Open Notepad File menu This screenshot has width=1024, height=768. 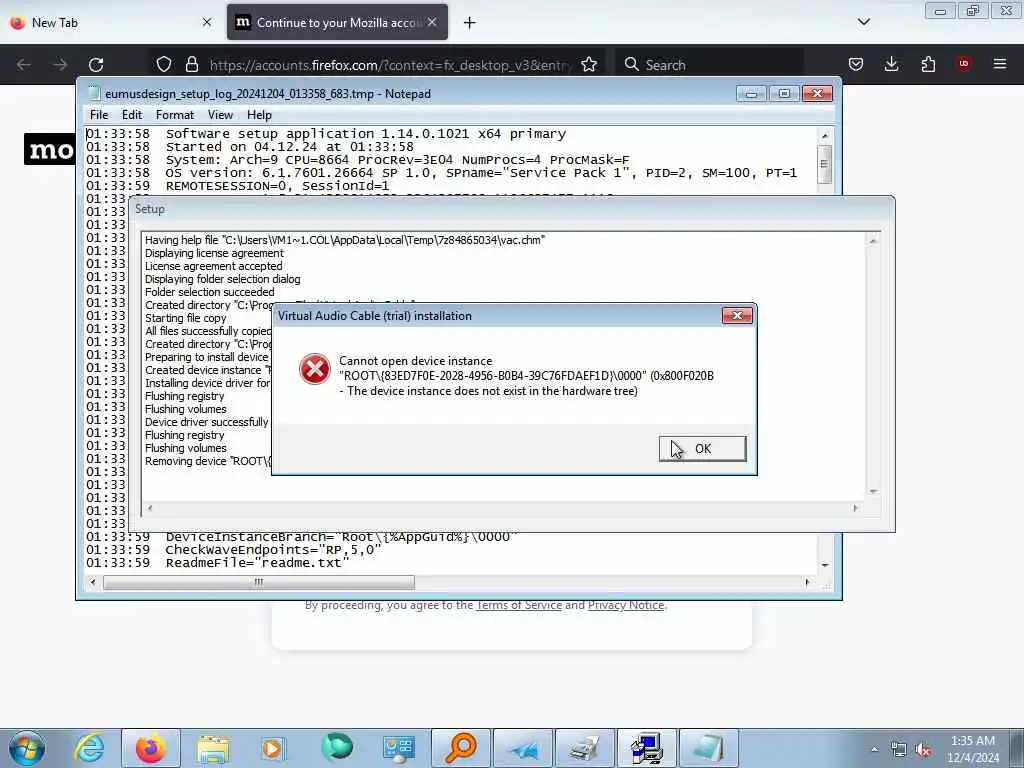coord(99,115)
